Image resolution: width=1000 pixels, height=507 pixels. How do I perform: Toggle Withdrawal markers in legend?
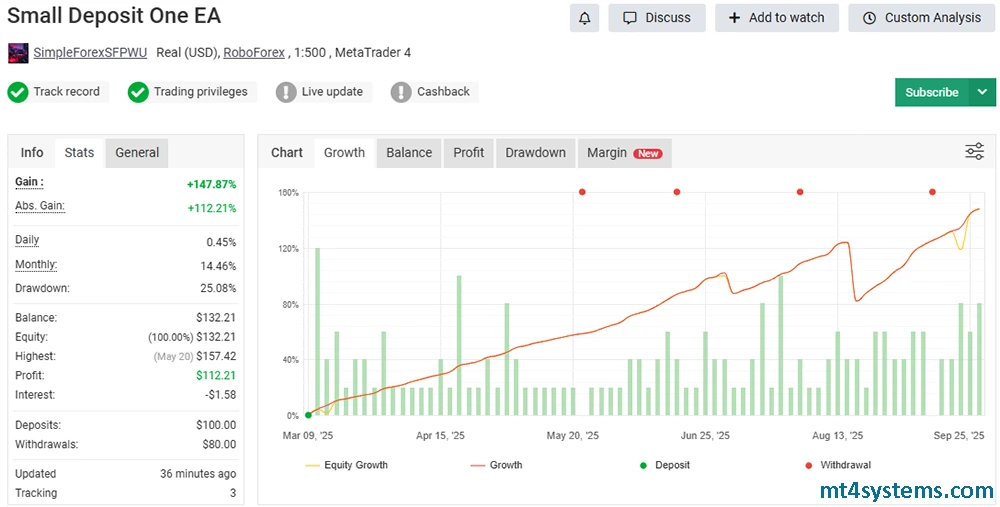(836, 465)
